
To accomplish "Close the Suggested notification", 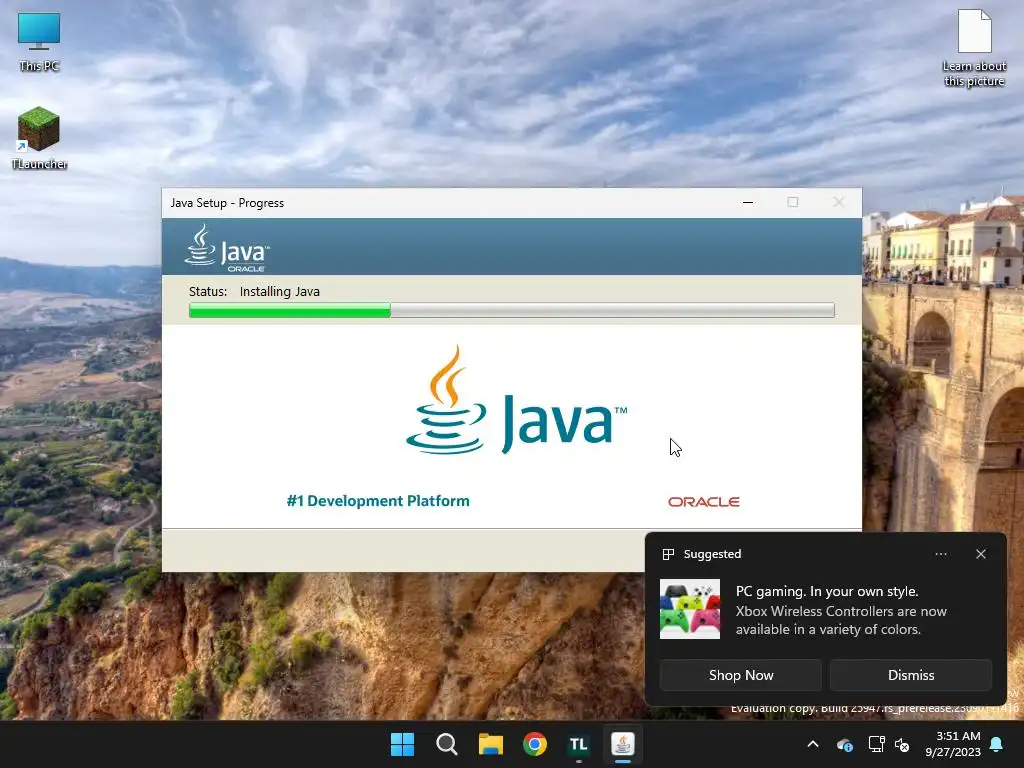I will (980, 554).
